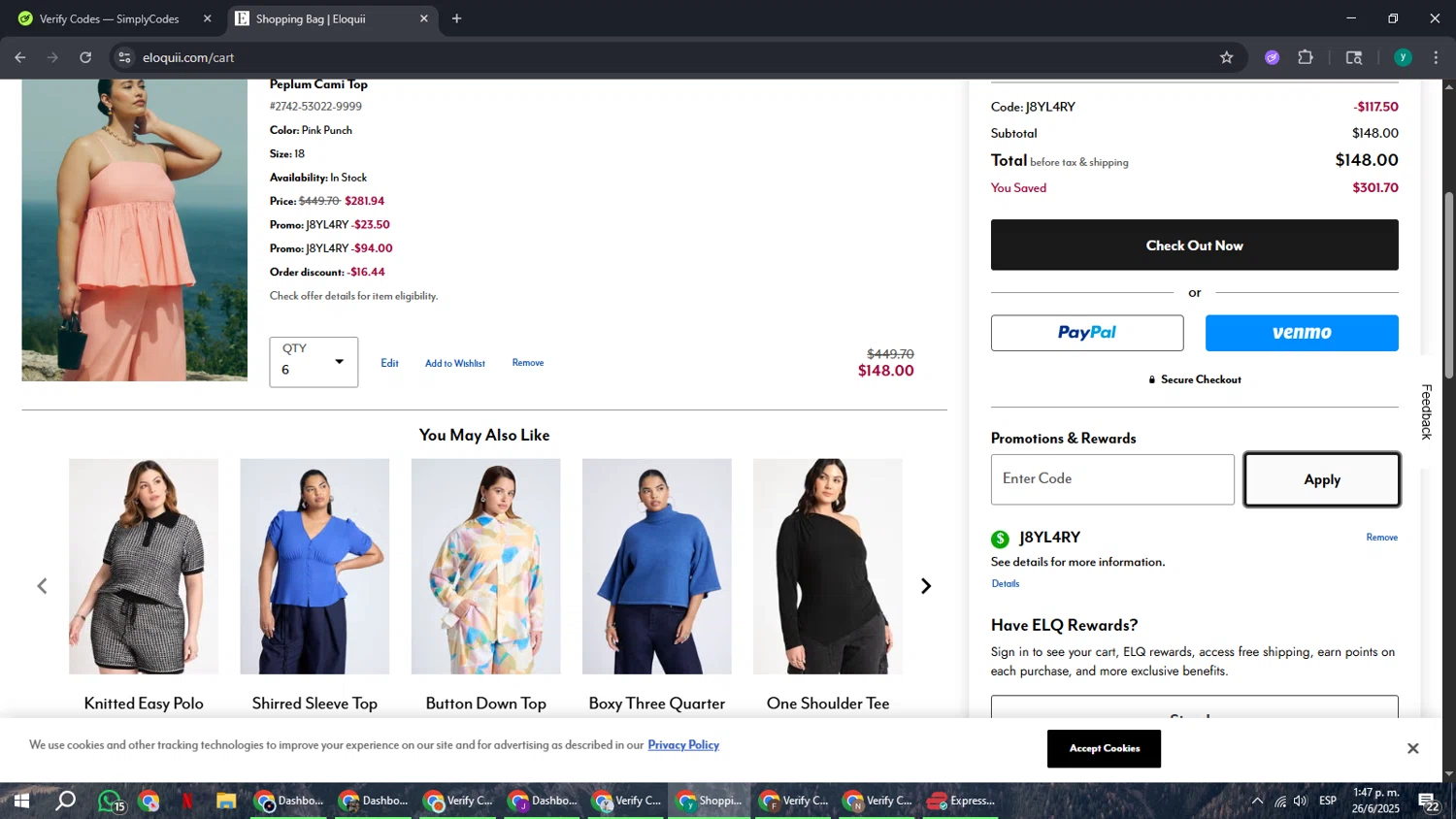This screenshot has width=1456, height=819.
Task: Click the Peplum Cami Top title
Action: (x=318, y=84)
